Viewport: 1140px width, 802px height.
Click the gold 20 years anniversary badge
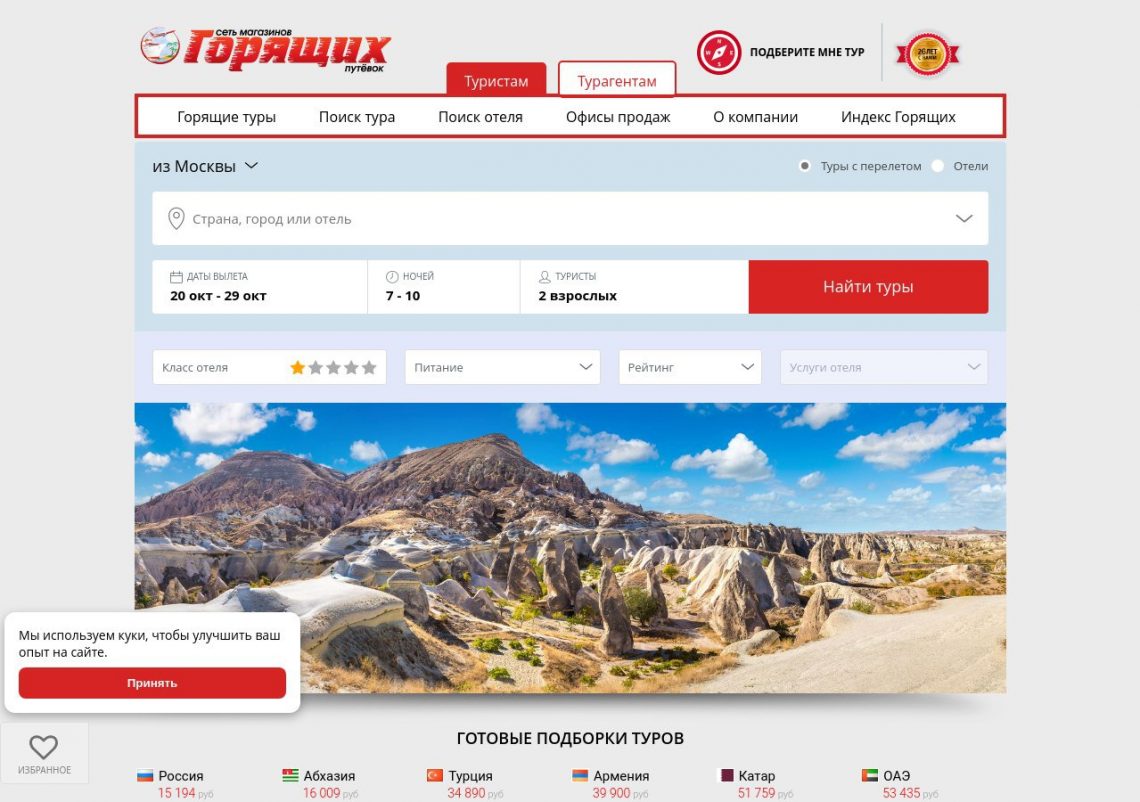point(927,54)
